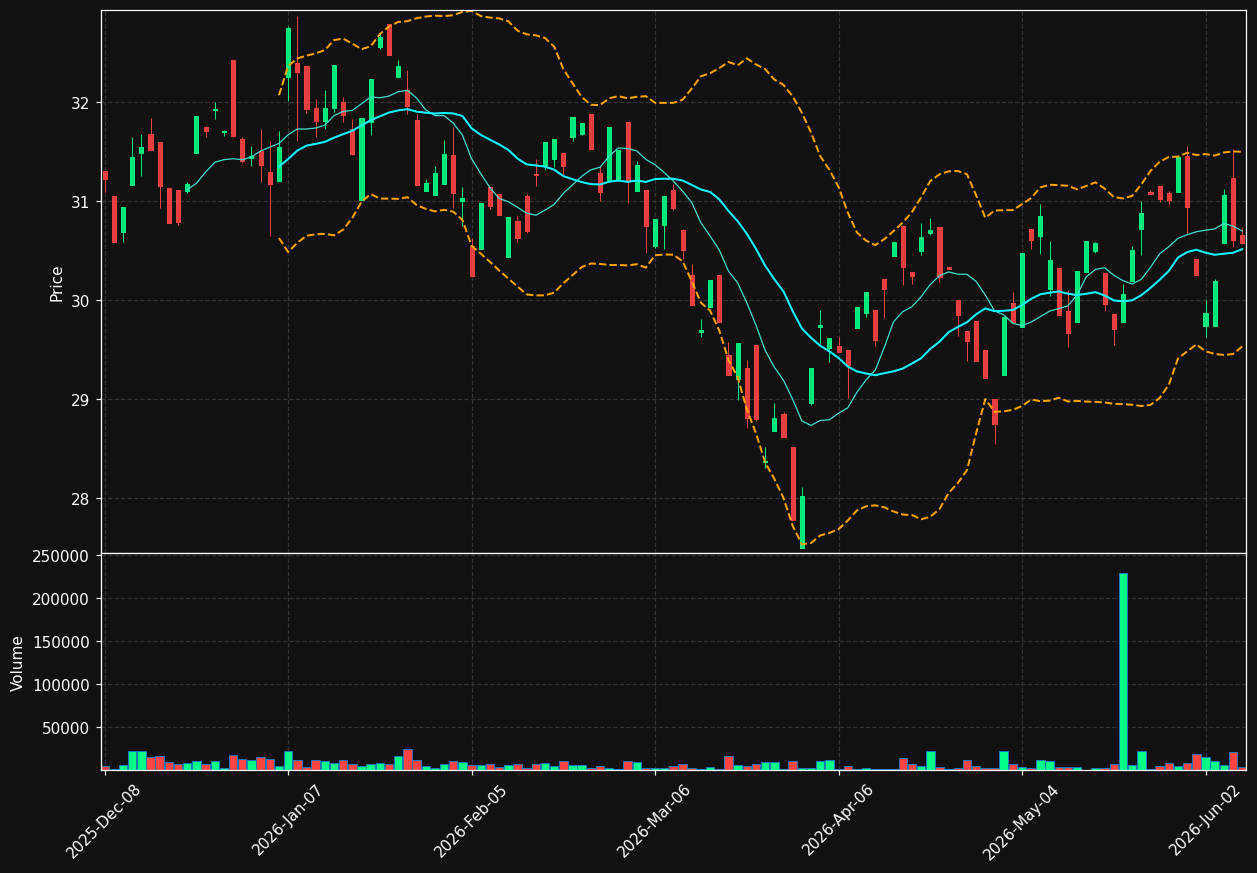
Task: Click price tick label 30
Action: (80, 301)
